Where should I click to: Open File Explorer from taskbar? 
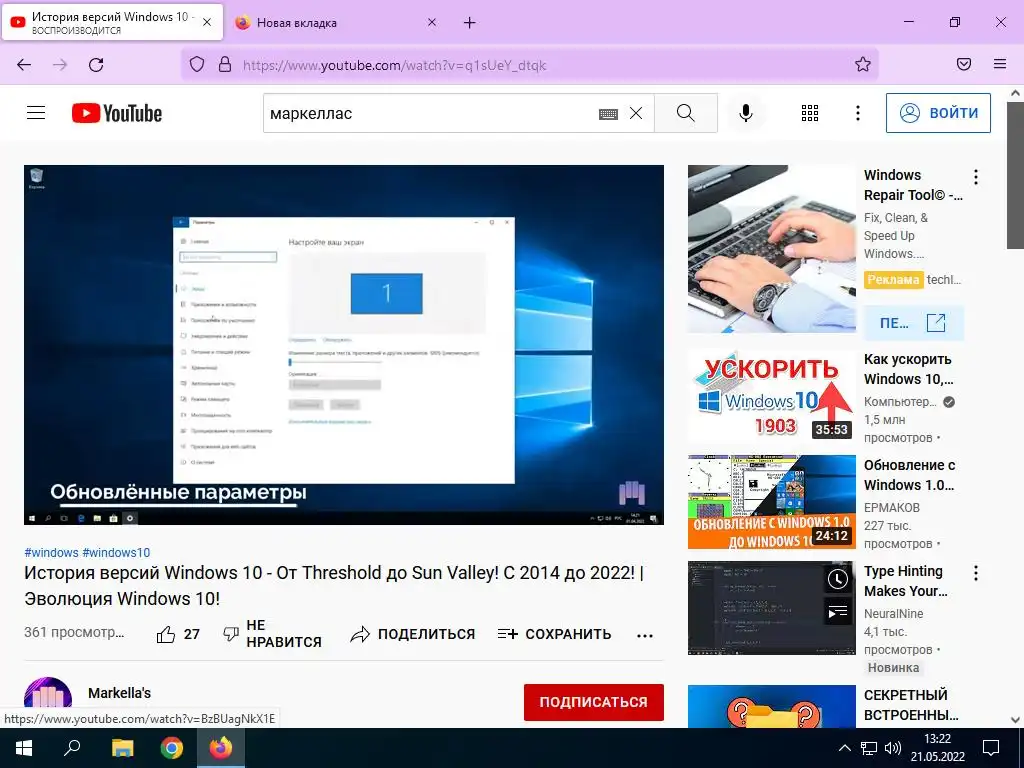point(122,748)
